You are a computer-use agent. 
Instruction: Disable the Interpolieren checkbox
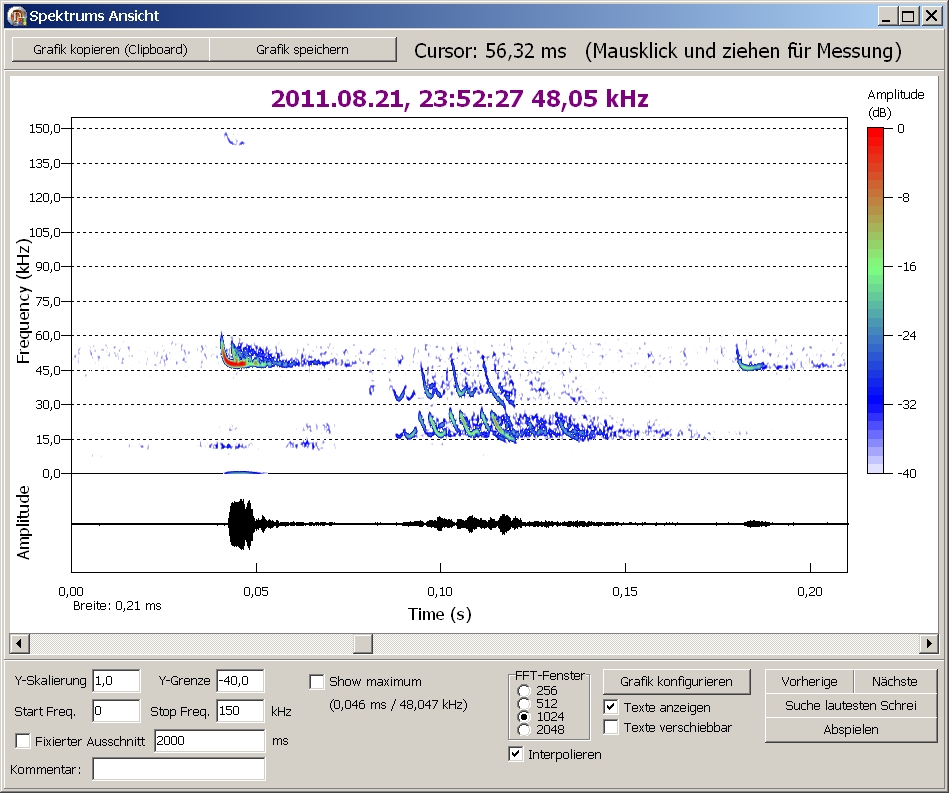click(x=516, y=754)
